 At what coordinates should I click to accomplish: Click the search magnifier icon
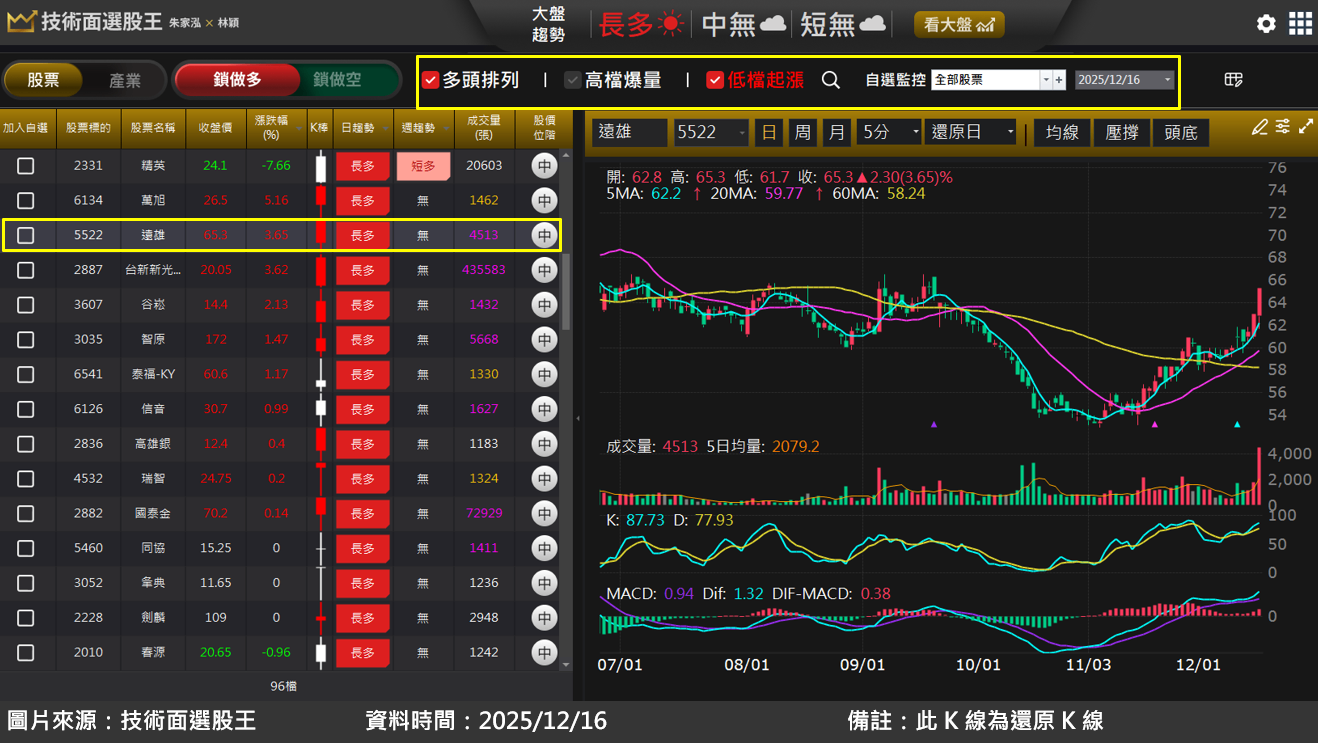pos(831,79)
